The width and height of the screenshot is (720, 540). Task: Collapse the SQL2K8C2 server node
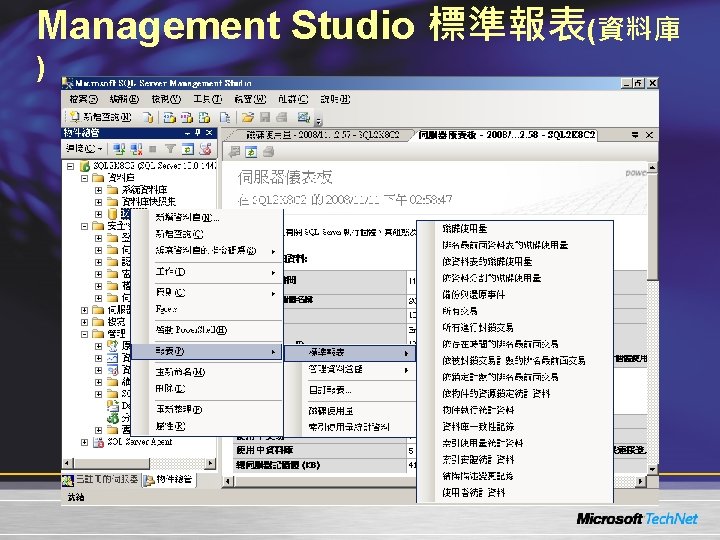(70, 166)
